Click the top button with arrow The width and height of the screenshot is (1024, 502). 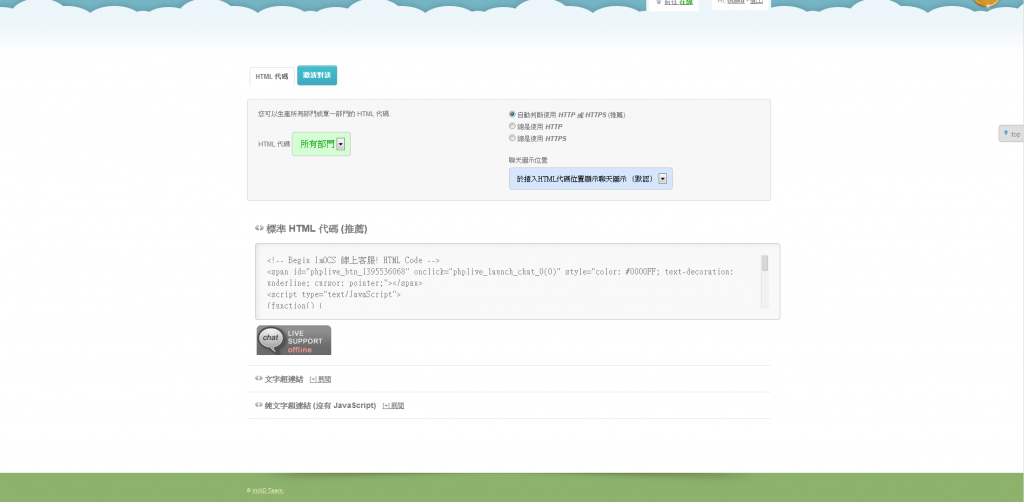[1012, 134]
